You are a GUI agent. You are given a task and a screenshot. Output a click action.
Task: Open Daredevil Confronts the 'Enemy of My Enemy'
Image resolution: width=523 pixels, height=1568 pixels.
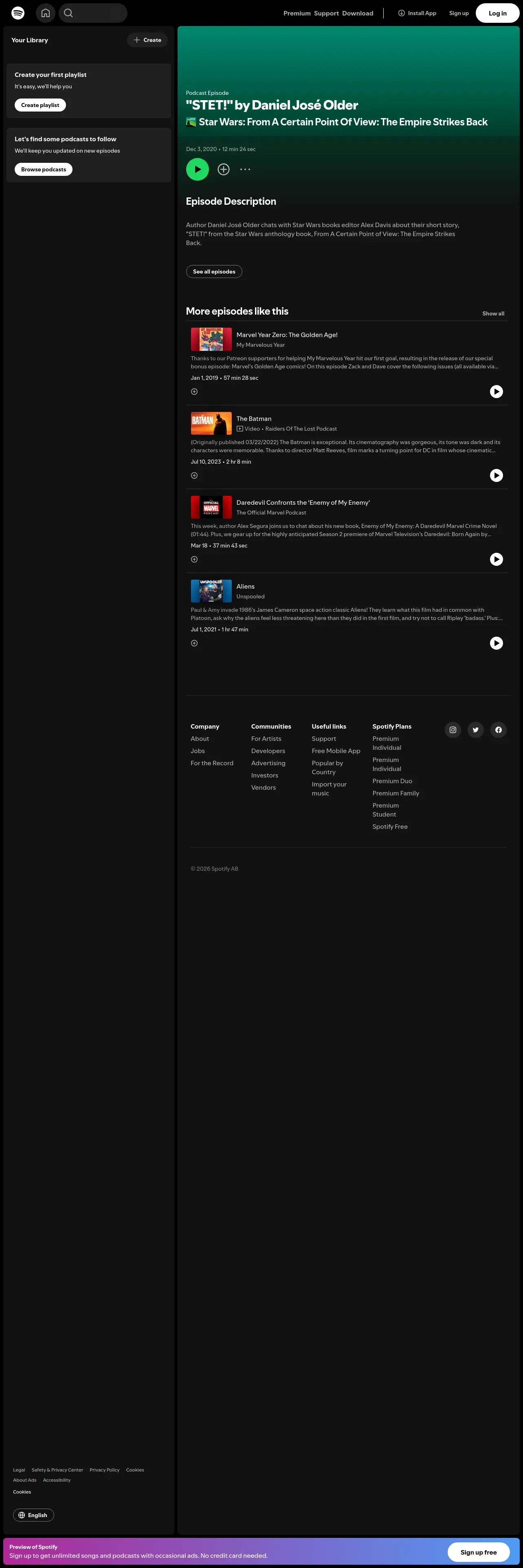[x=303, y=503]
